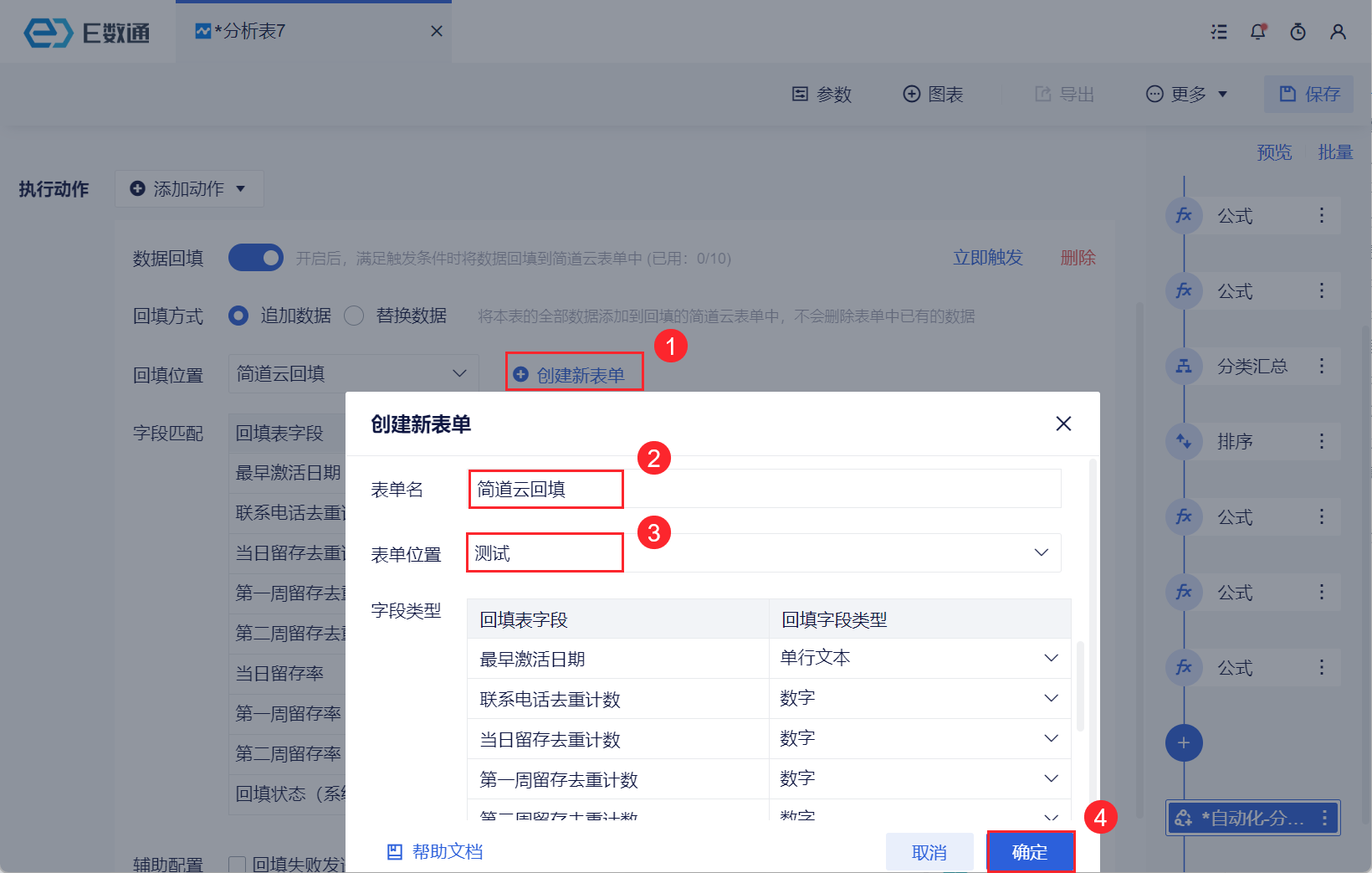Click the dialog field table scrollbar
Image resolution: width=1372 pixels, height=873 pixels.
coord(1080,686)
